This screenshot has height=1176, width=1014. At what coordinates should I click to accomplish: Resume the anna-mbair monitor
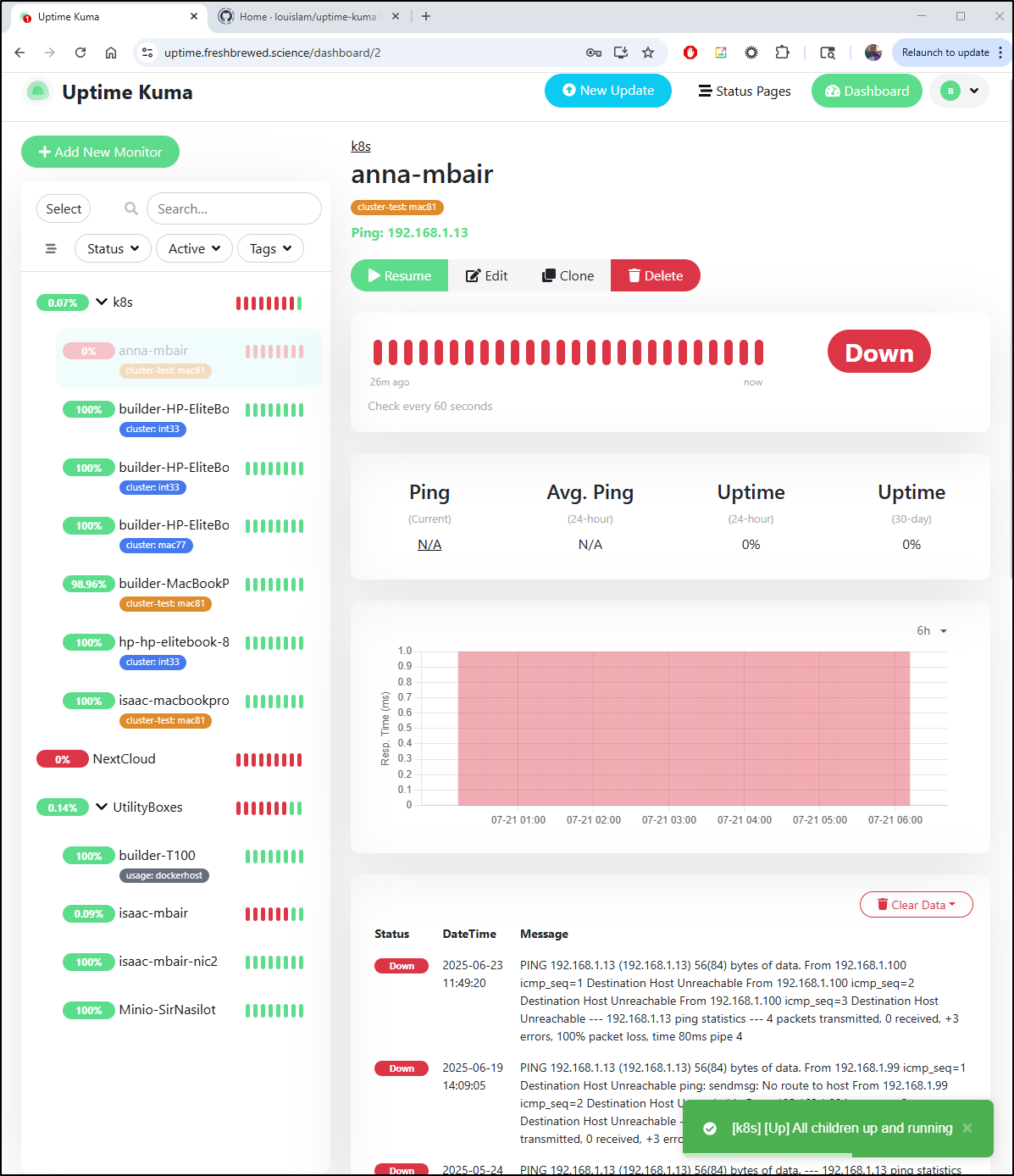399,275
